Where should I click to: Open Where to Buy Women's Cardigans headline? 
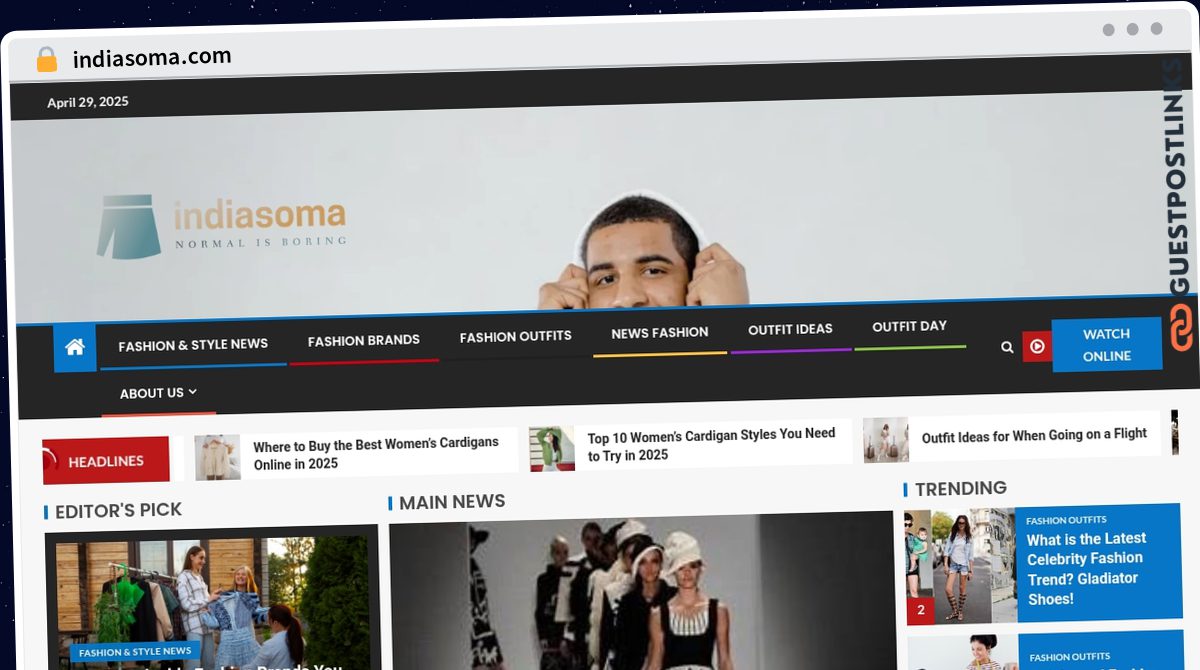375,454
